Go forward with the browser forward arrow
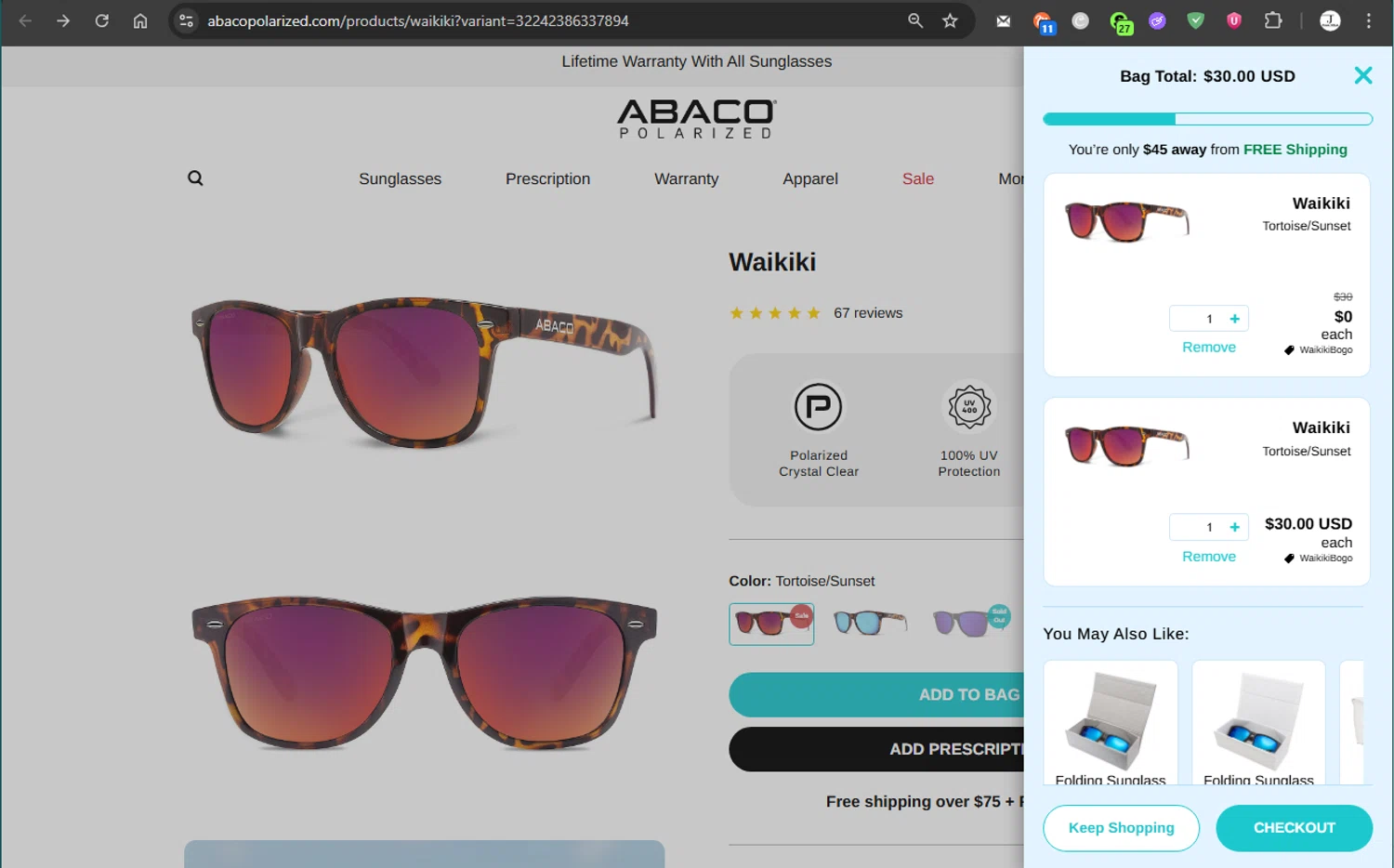 click(x=63, y=20)
